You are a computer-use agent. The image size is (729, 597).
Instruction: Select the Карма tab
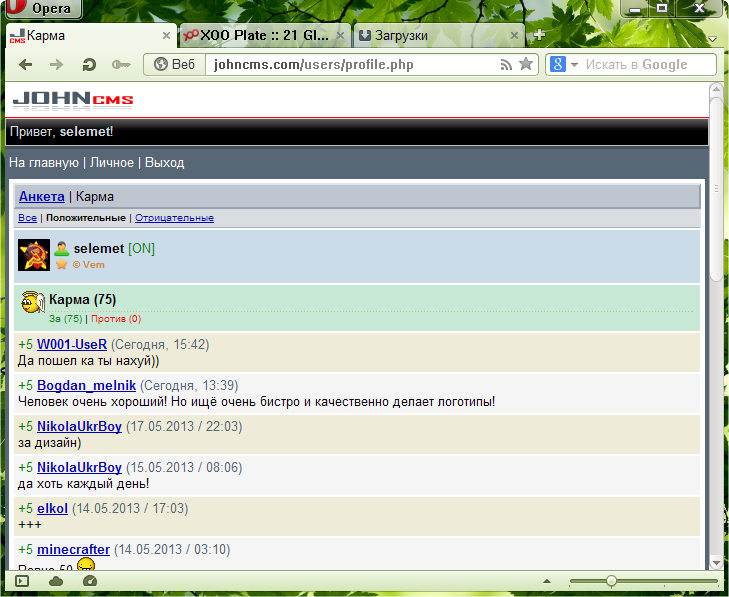(91, 35)
